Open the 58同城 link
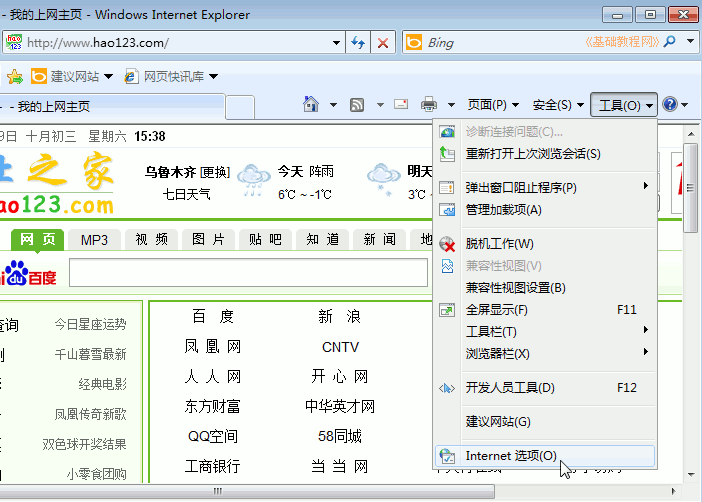Screen dimensions: 702x502 (340, 436)
